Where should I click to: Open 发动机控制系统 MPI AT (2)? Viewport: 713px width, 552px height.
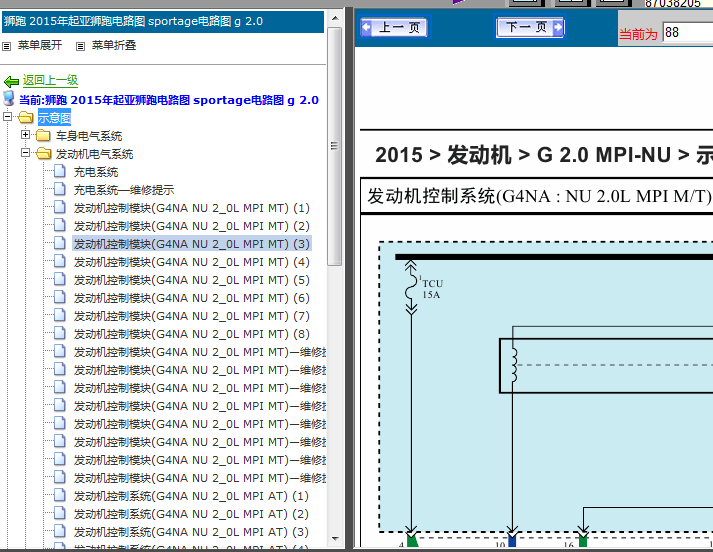(x=191, y=514)
